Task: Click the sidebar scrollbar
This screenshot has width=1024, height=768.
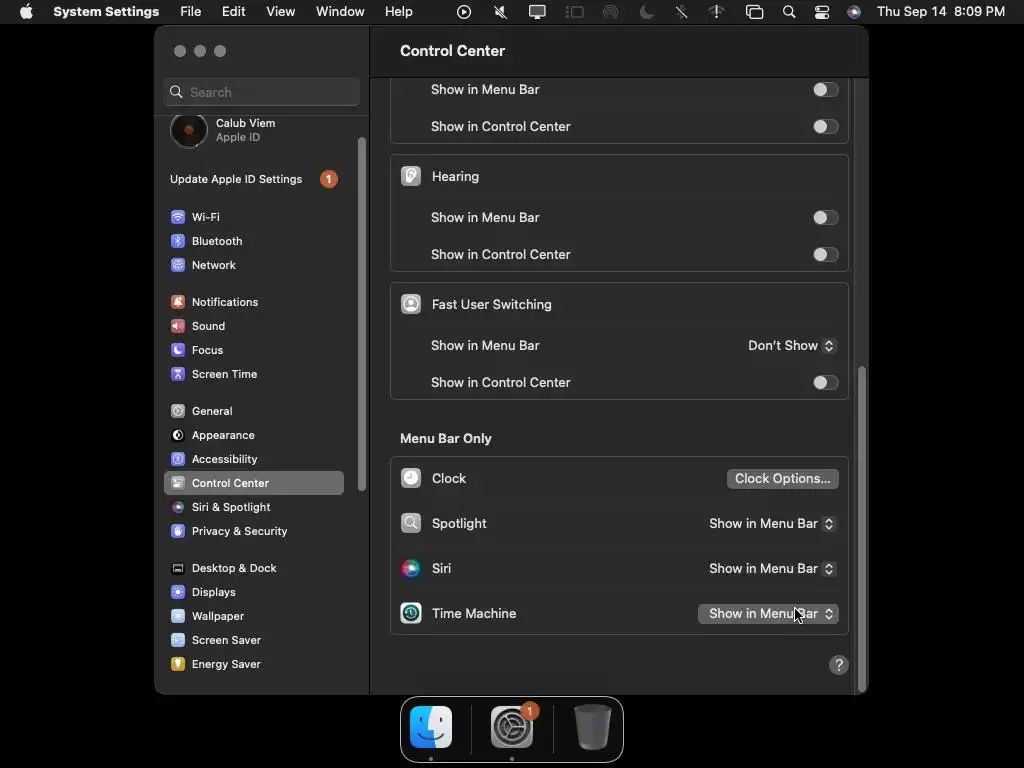Action: [x=362, y=313]
